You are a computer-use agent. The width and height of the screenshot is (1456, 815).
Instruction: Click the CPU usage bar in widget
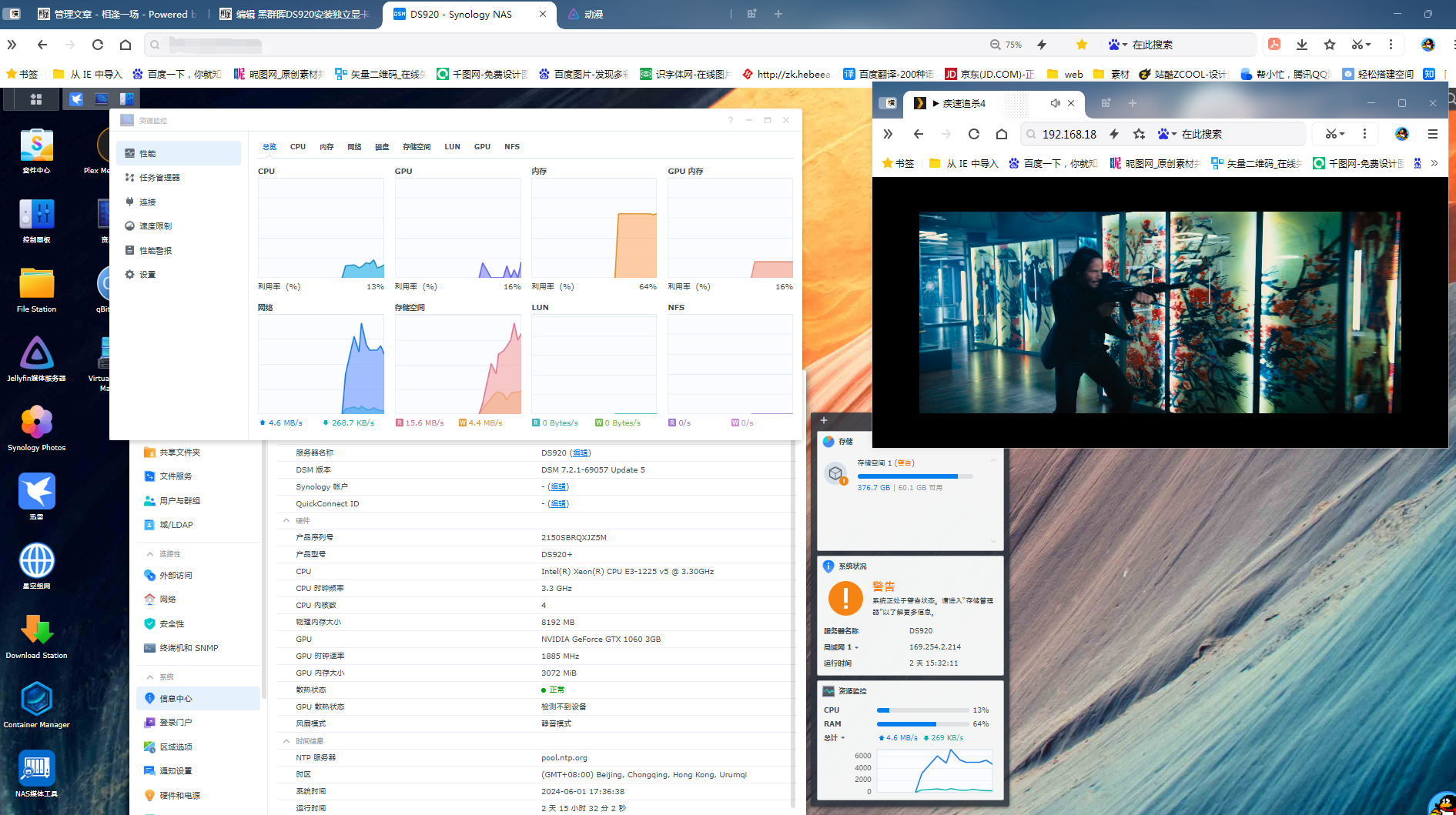click(922, 710)
